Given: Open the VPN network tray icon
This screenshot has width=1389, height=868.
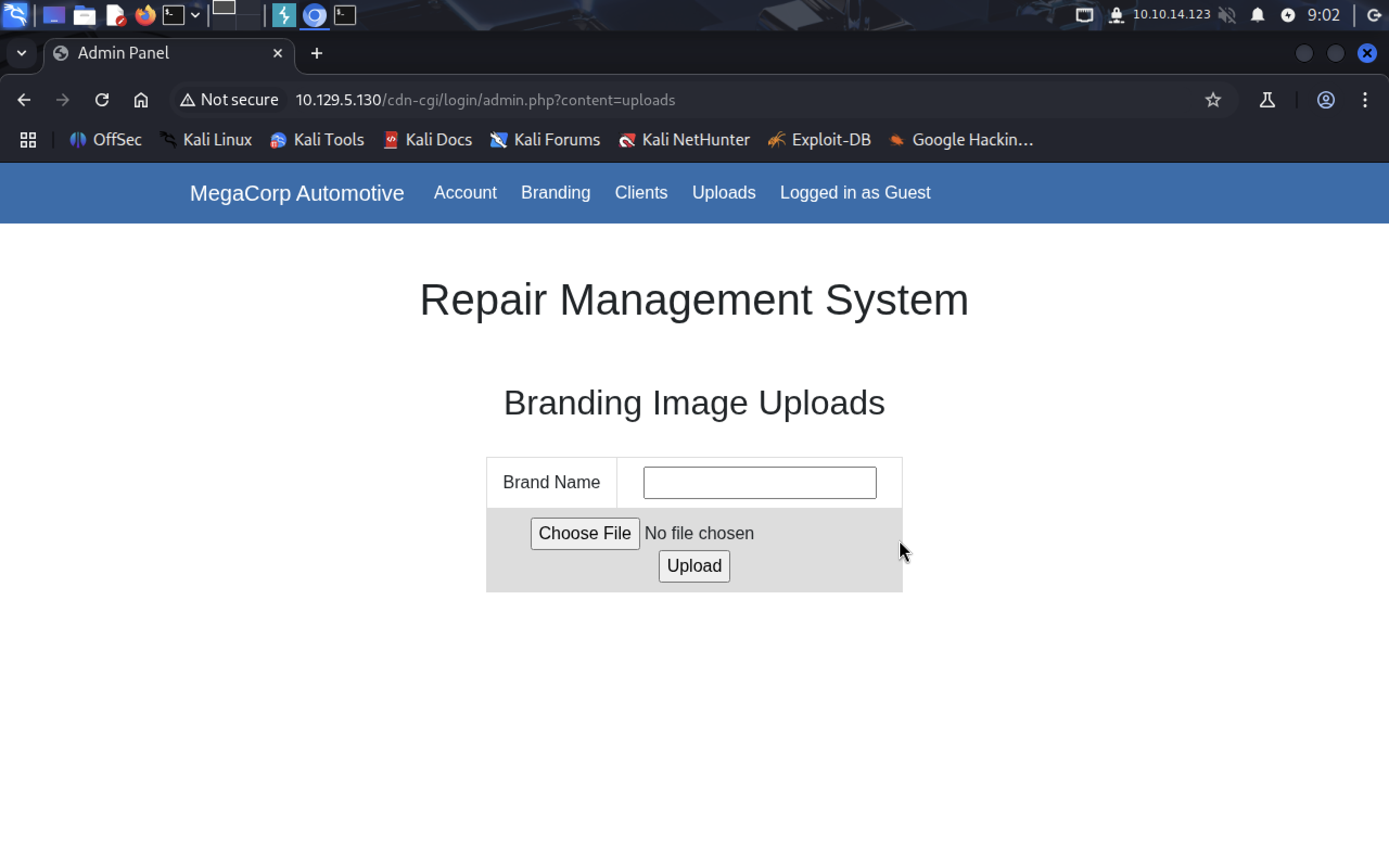Looking at the screenshot, I should [1116, 15].
